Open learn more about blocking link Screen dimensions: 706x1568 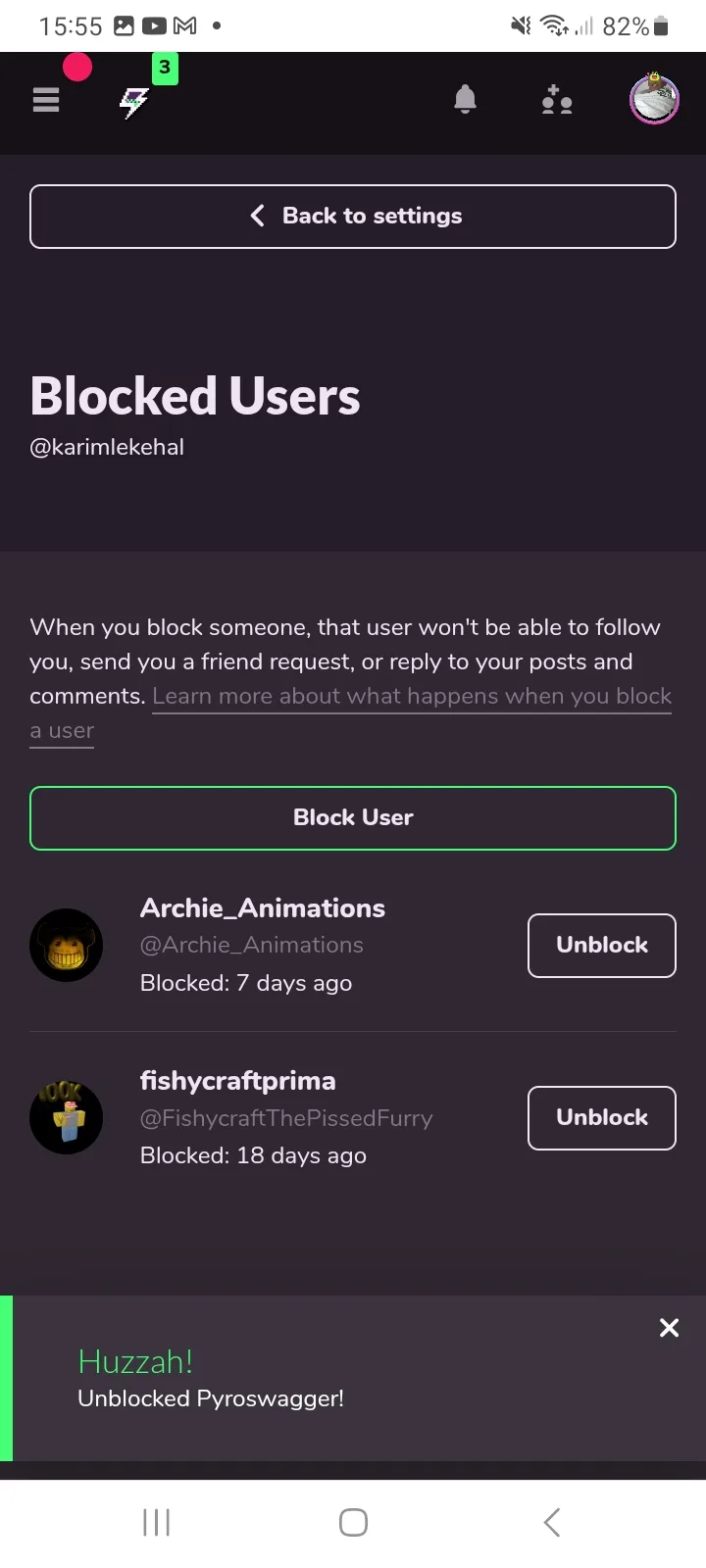[412, 697]
